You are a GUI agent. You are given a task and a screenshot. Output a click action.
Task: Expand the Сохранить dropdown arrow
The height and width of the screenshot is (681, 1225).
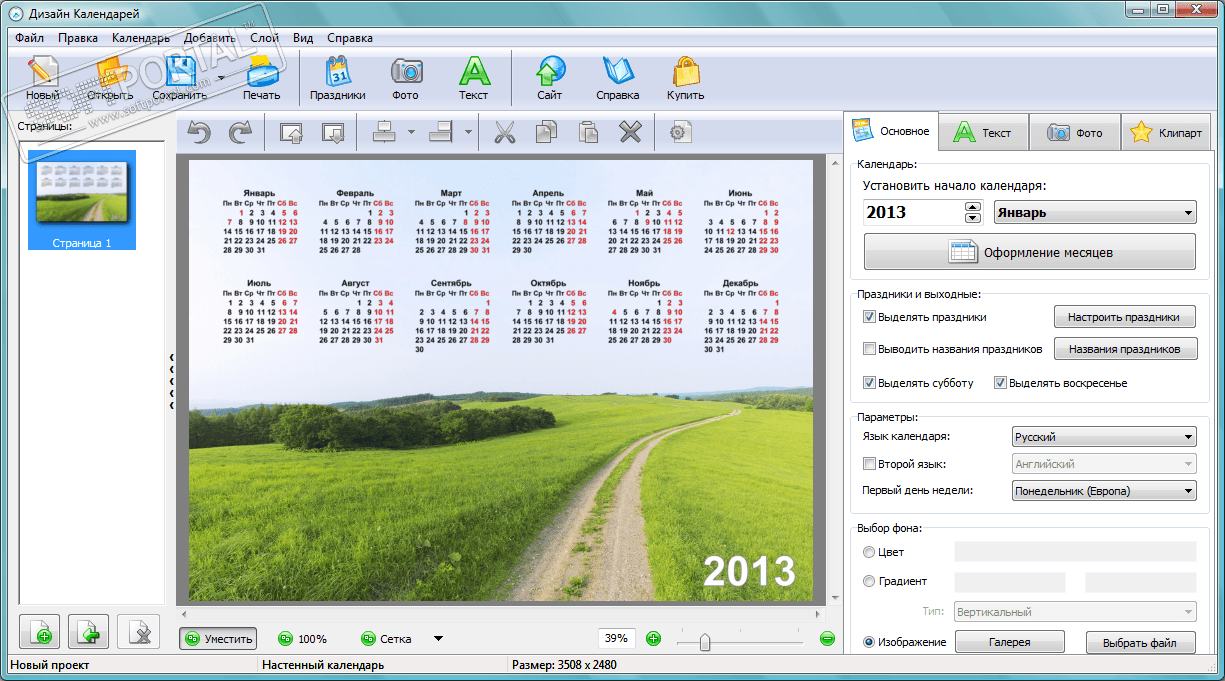220,78
